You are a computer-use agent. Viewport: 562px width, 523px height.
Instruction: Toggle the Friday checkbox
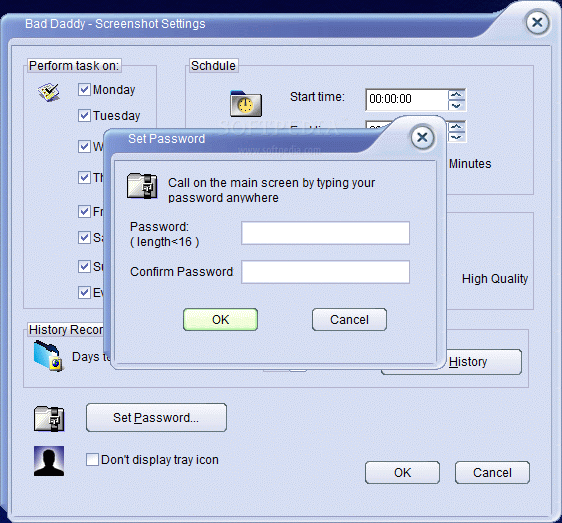84,211
